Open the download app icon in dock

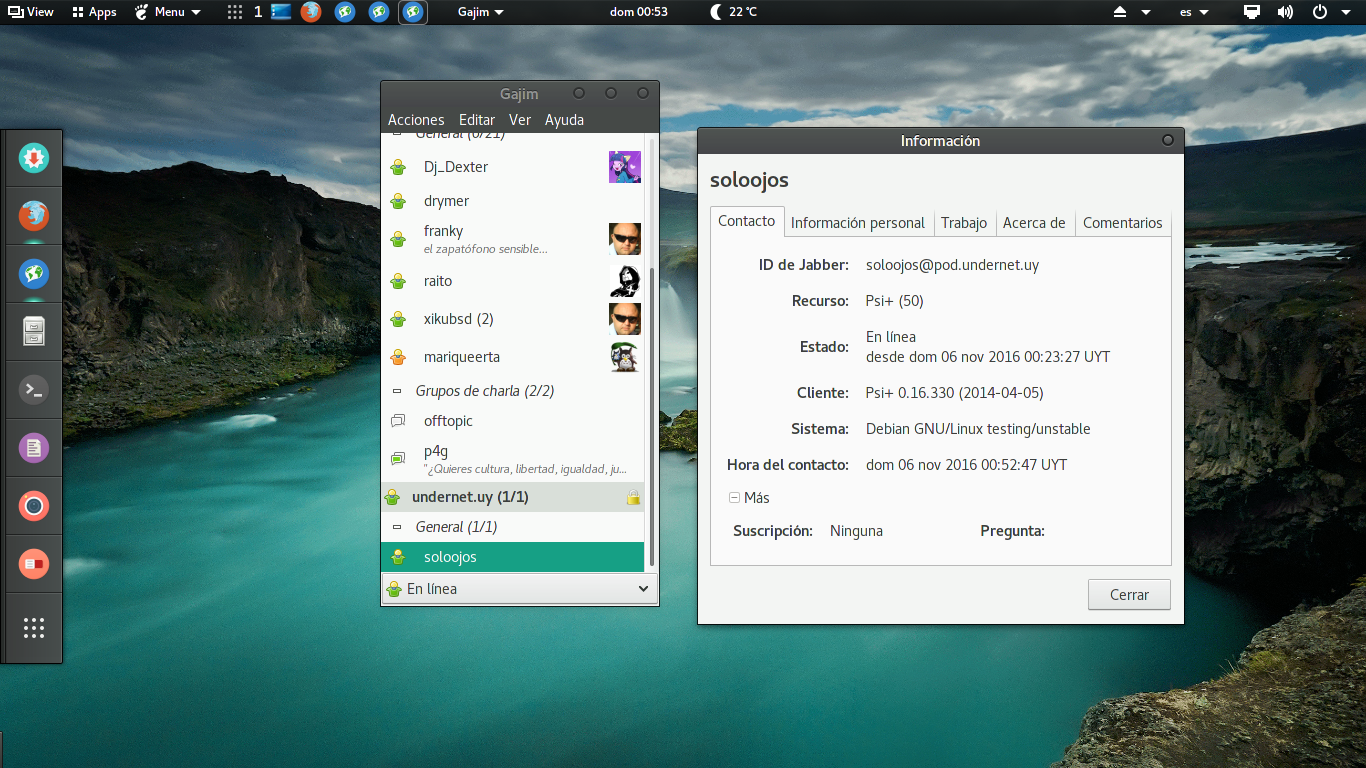(34, 158)
